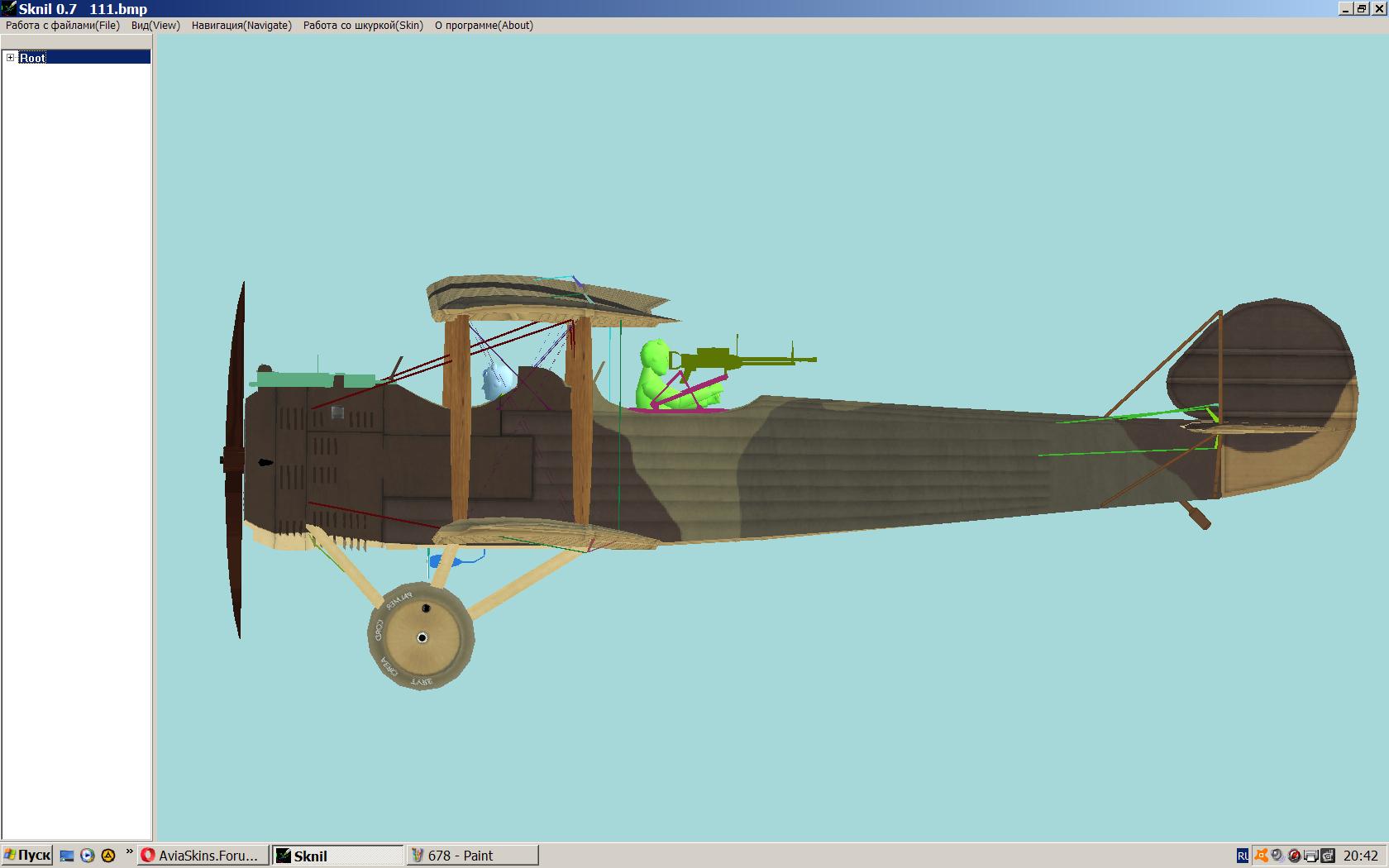Screen dimensions: 1389x868
Task: Select the Root item in tree
Action: (x=33, y=58)
